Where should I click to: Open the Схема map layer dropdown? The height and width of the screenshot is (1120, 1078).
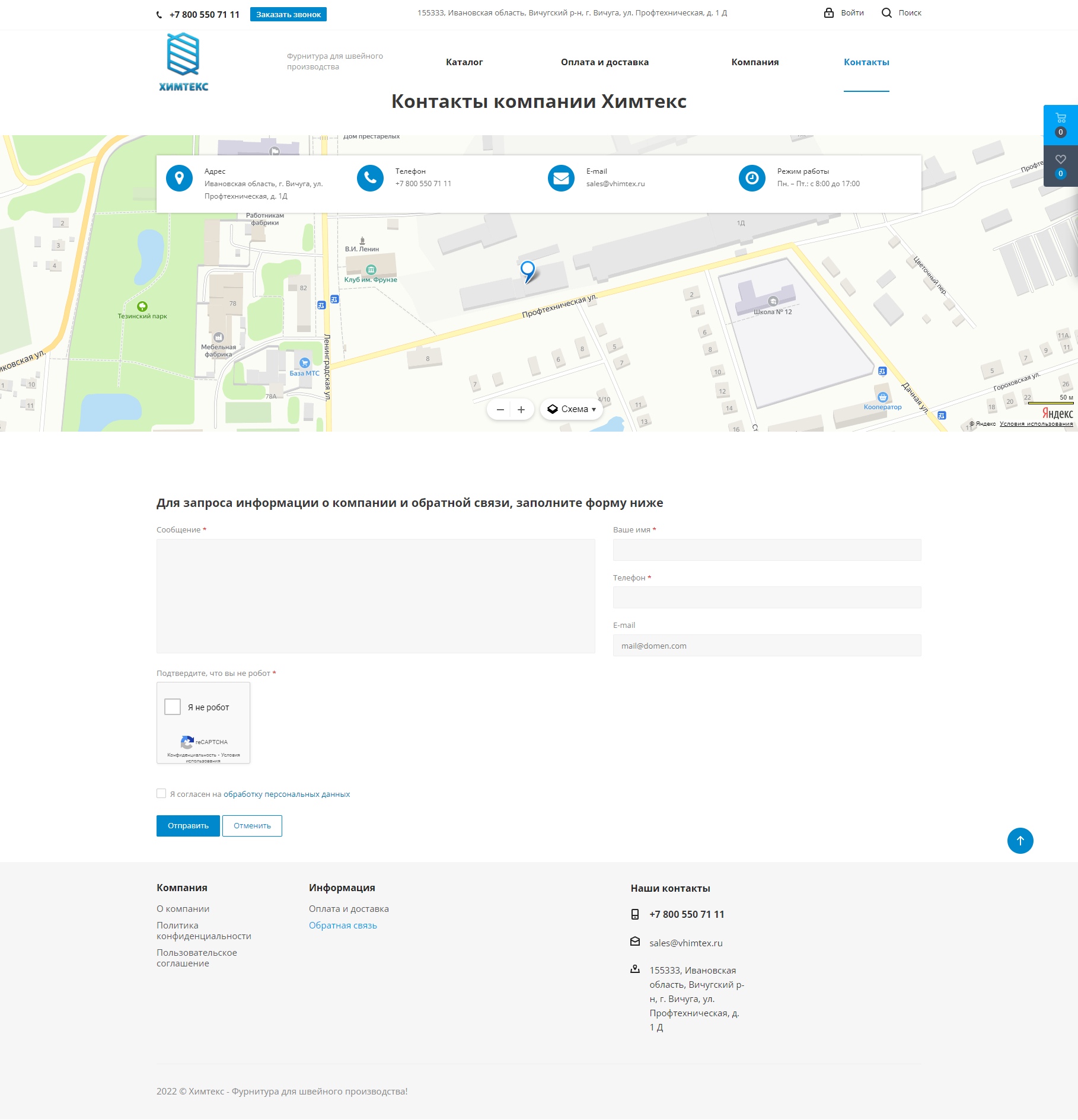pyautogui.click(x=572, y=409)
